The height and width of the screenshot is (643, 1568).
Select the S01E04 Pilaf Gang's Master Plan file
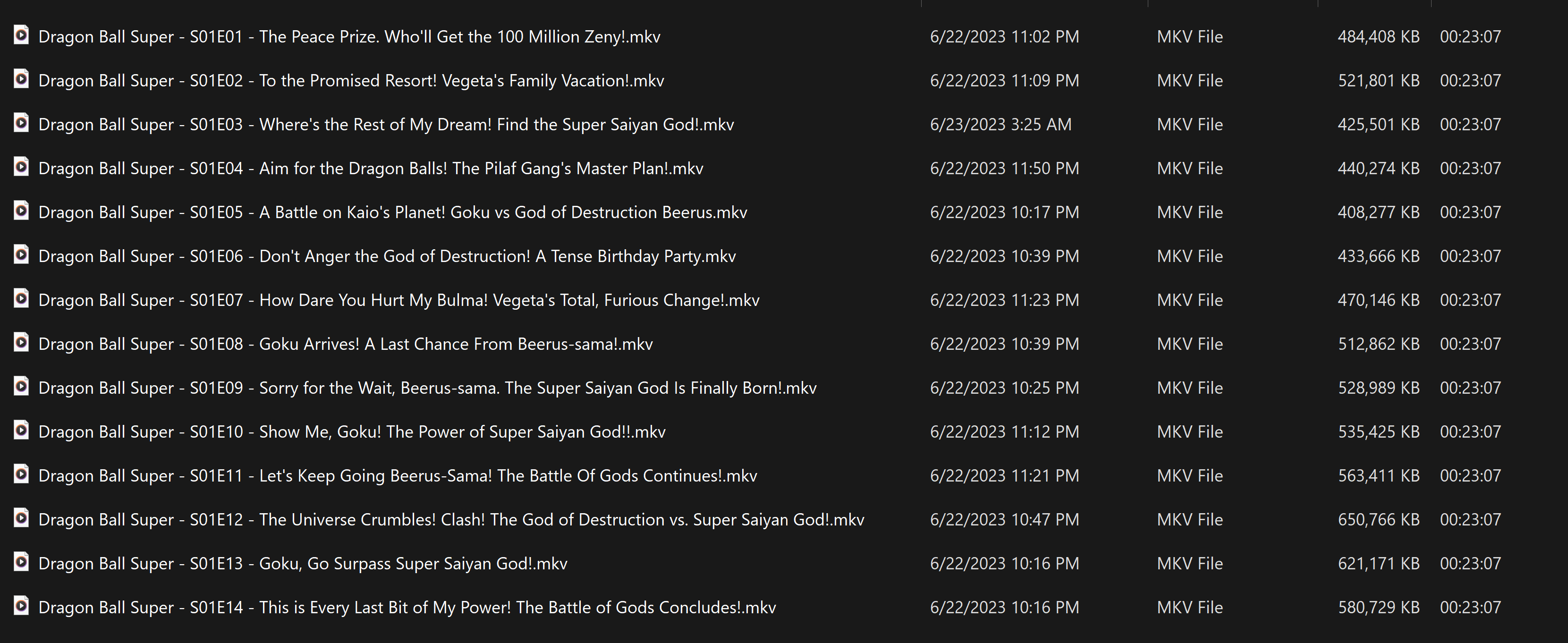[x=370, y=169]
